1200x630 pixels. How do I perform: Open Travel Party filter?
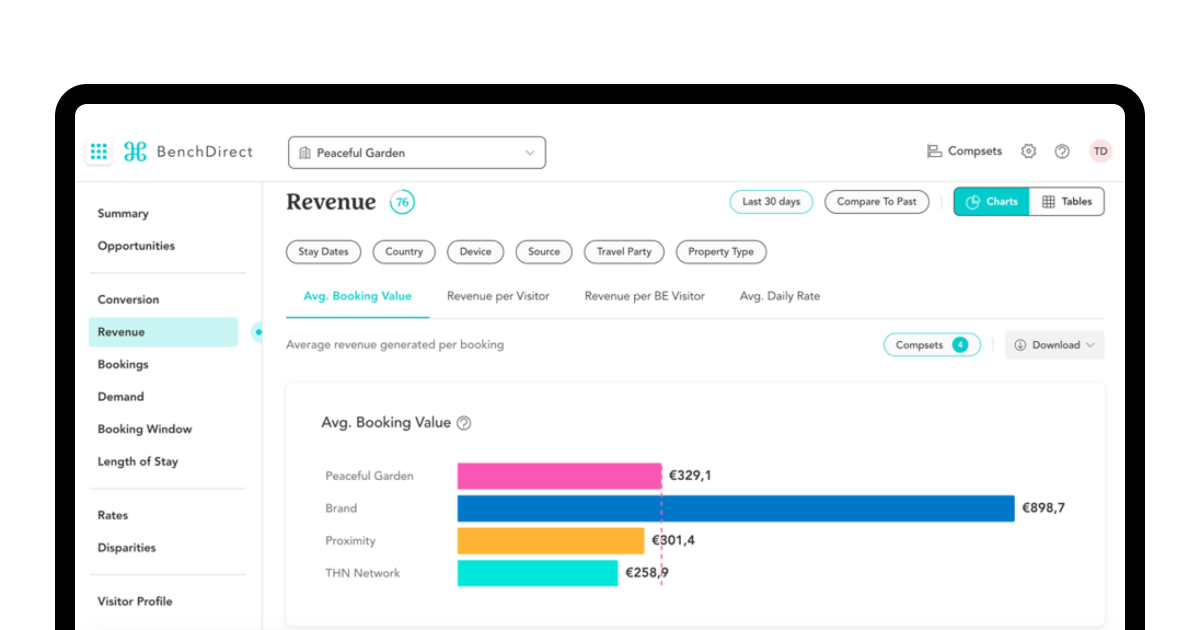pyautogui.click(x=624, y=252)
